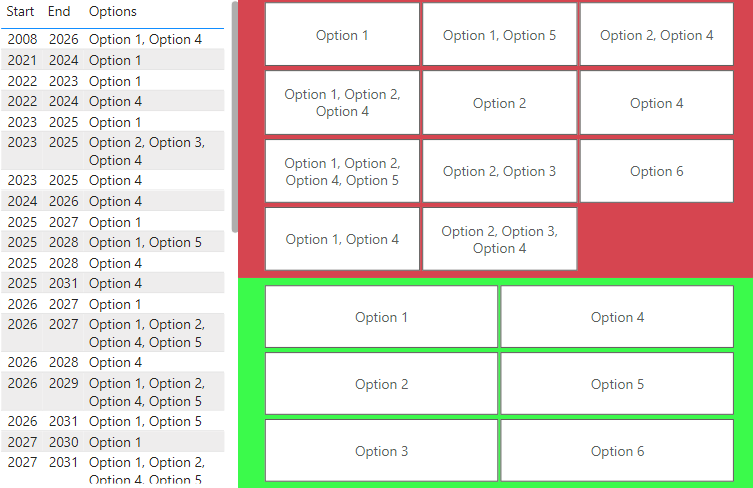Screen dimensions: 753x488
Task: Click the Options column header
Action: pyautogui.click(x=113, y=12)
